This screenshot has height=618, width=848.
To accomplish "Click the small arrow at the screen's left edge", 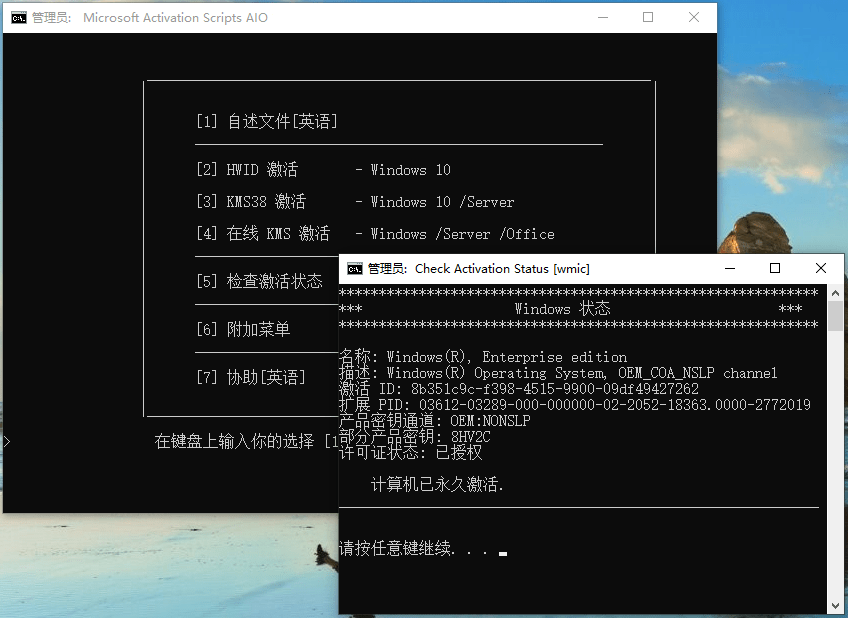I will click(x=5, y=439).
